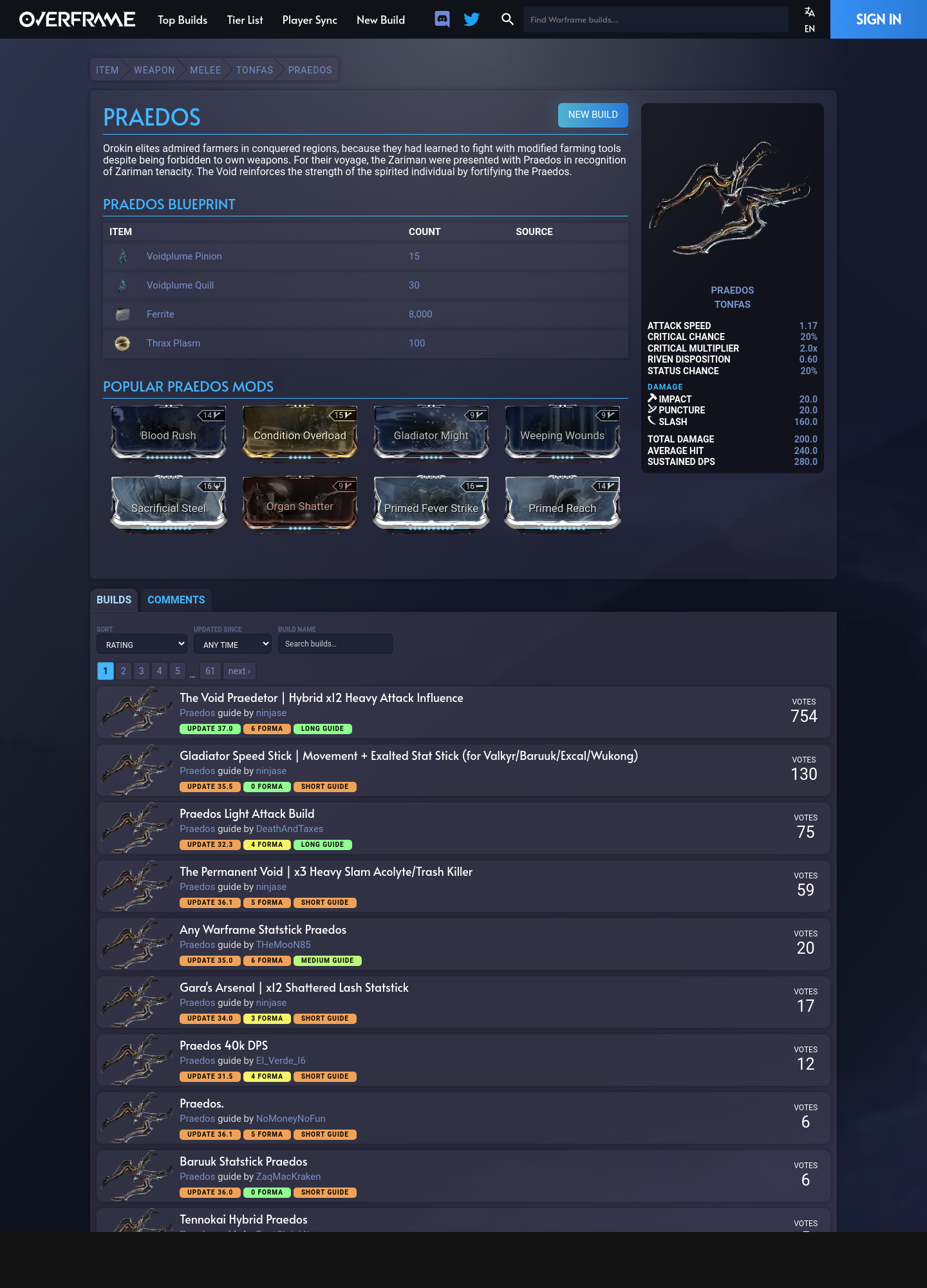The image size is (927, 1288).
Task: Open The Permanent Void build title
Action: click(x=326, y=872)
